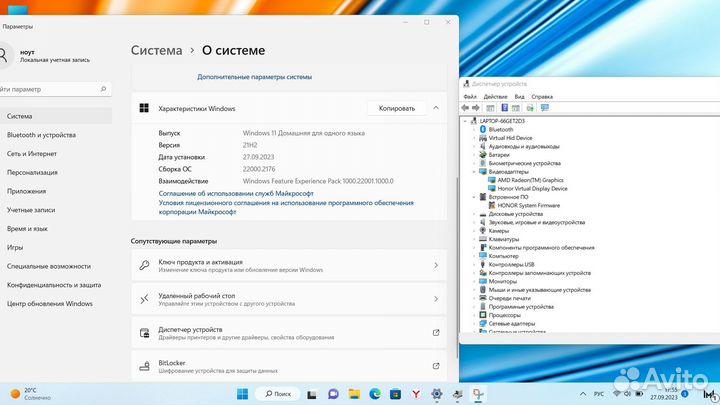Click the blue question-mark help icon in Device Manager
Screen dimensions: 720x405
[x=504, y=108]
